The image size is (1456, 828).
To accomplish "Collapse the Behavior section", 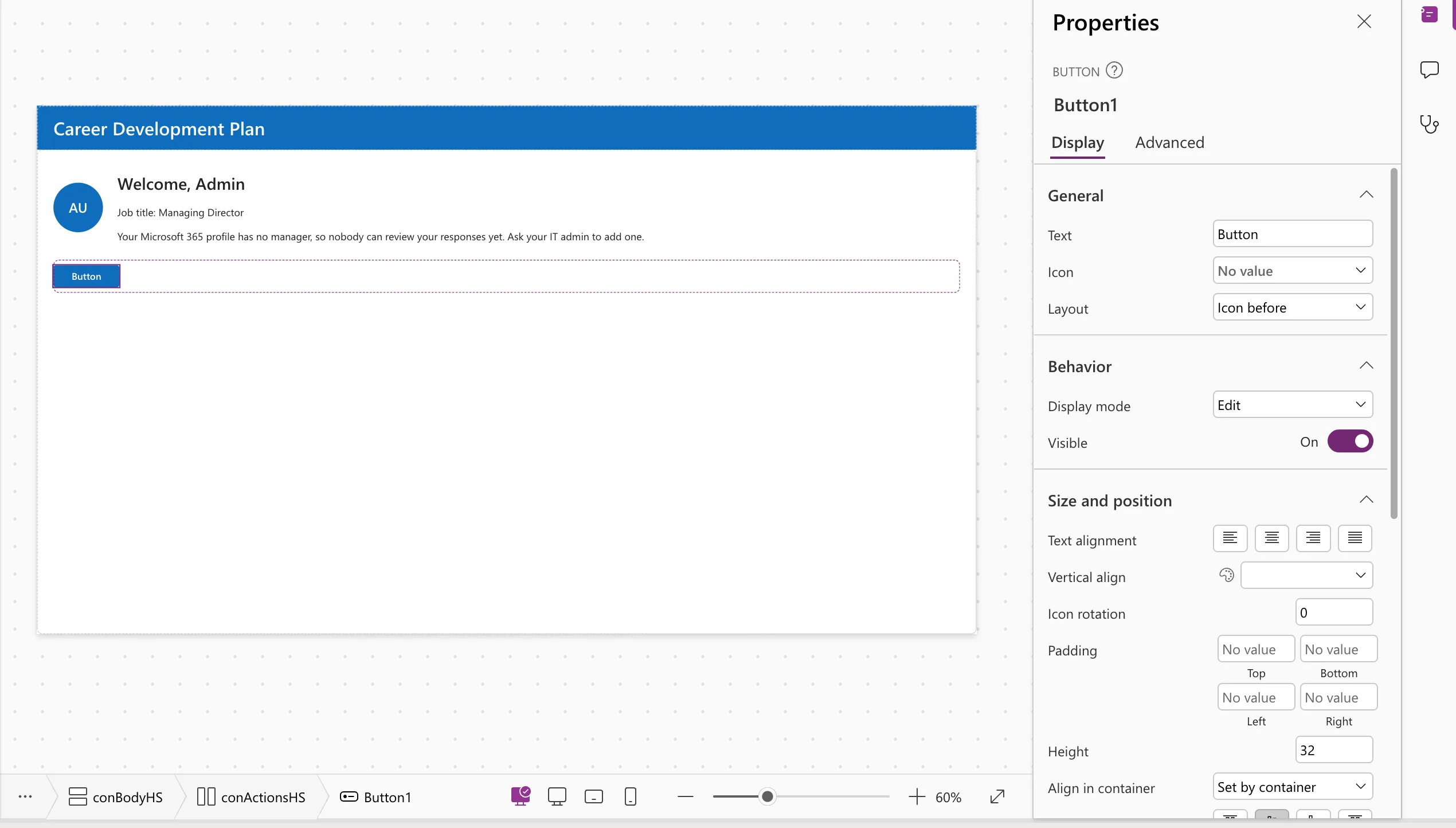I will tap(1367, 366).
